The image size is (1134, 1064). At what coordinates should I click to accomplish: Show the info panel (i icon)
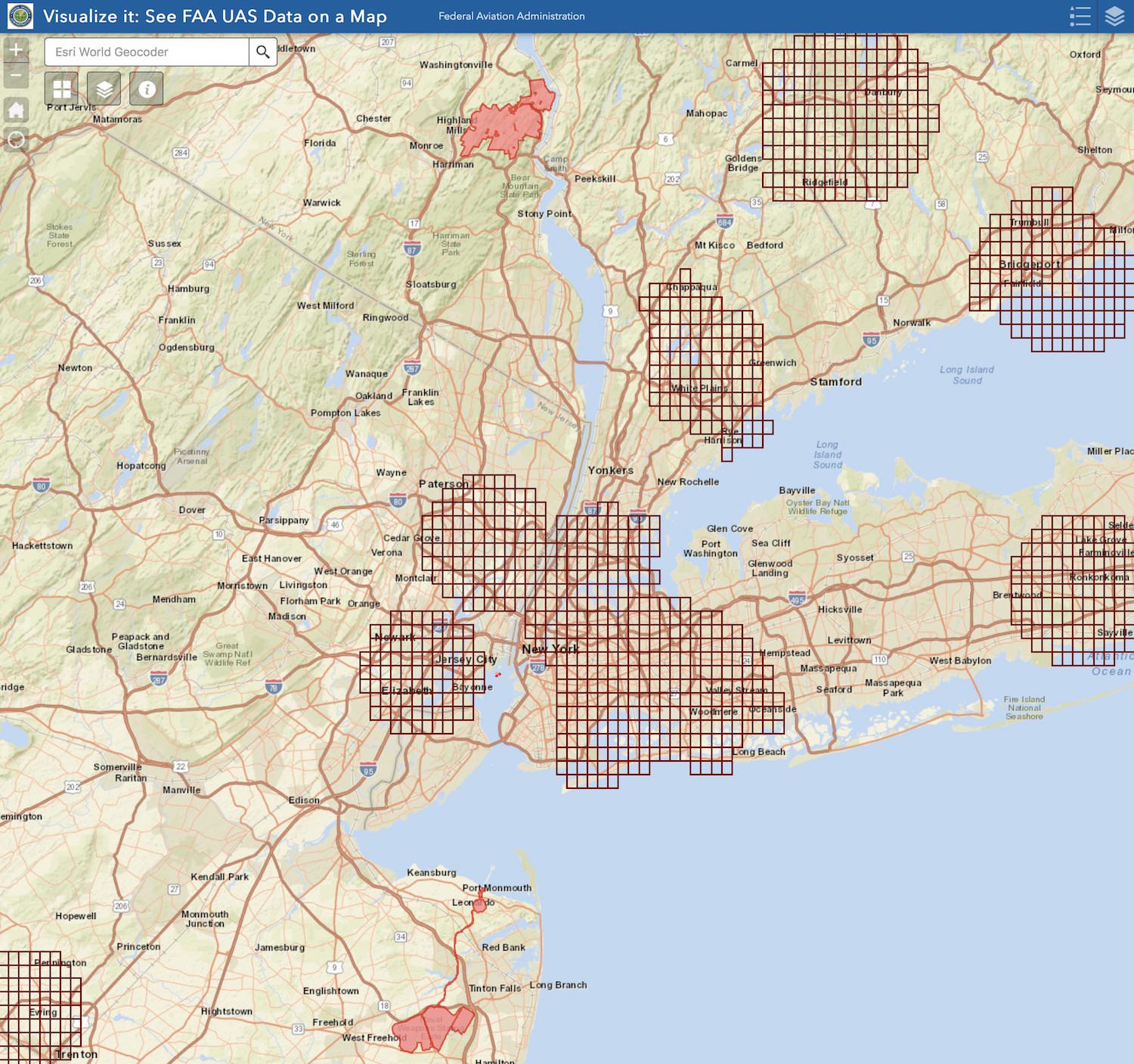pos(147,89)
